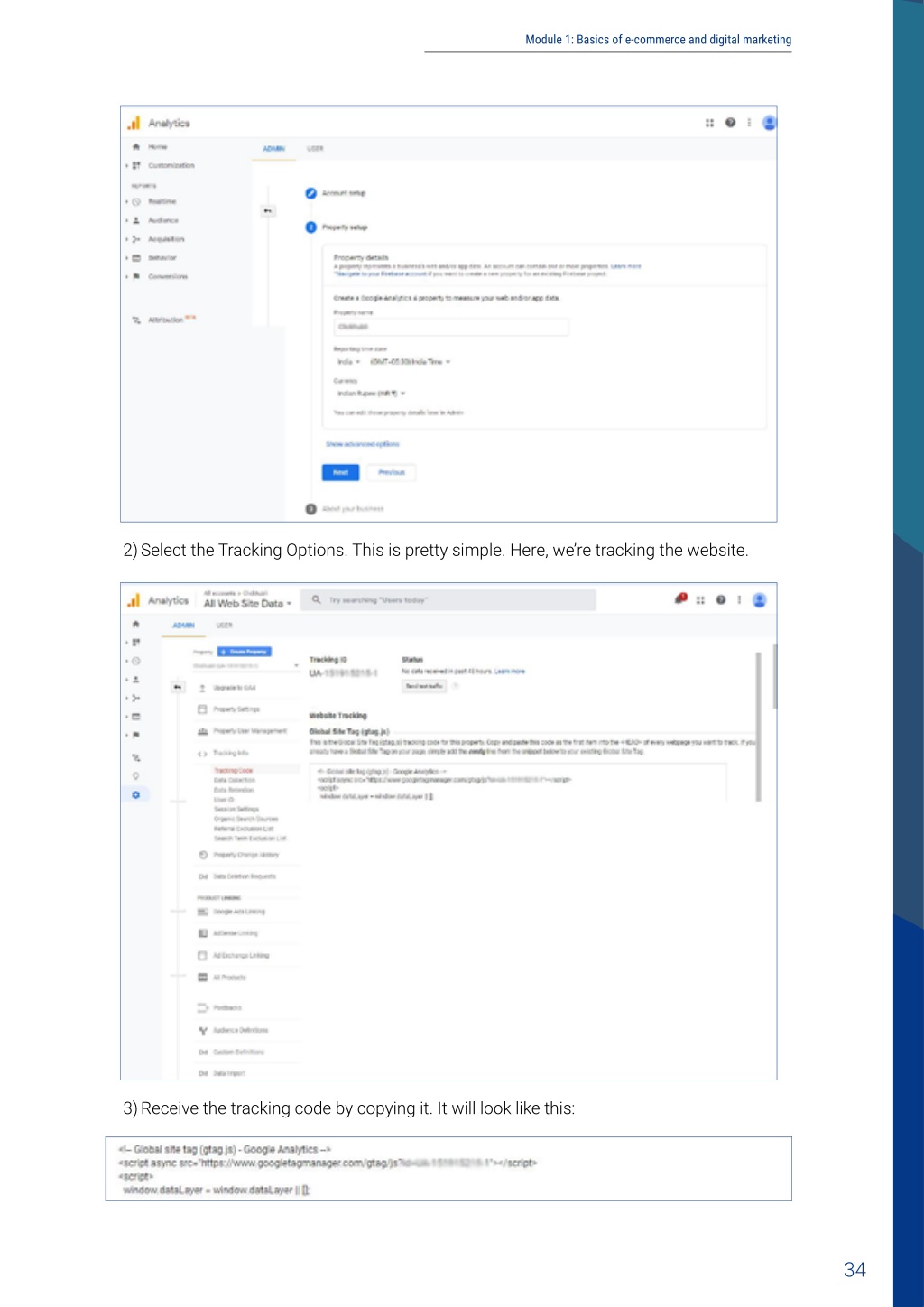Click the Admin gear icon in collapsed sidebar
Viewport: 924px width, 1307px height.
tap(136, 795)
